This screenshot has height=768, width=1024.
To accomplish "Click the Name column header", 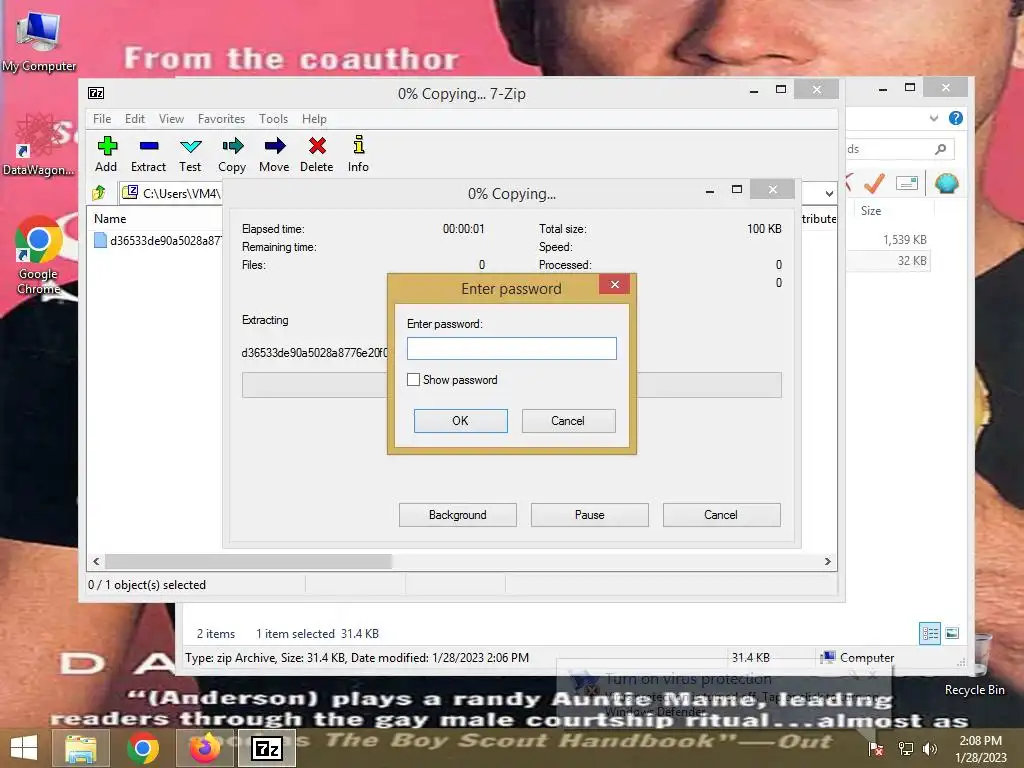I will click(110, 219).
